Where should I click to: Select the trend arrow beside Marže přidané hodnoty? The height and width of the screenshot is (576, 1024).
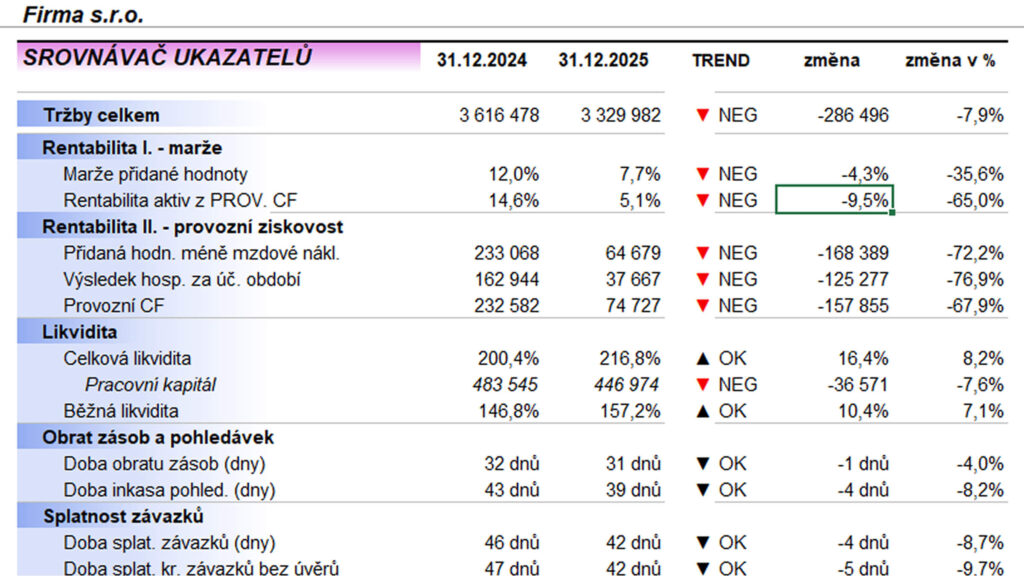[x=702, y=174]
